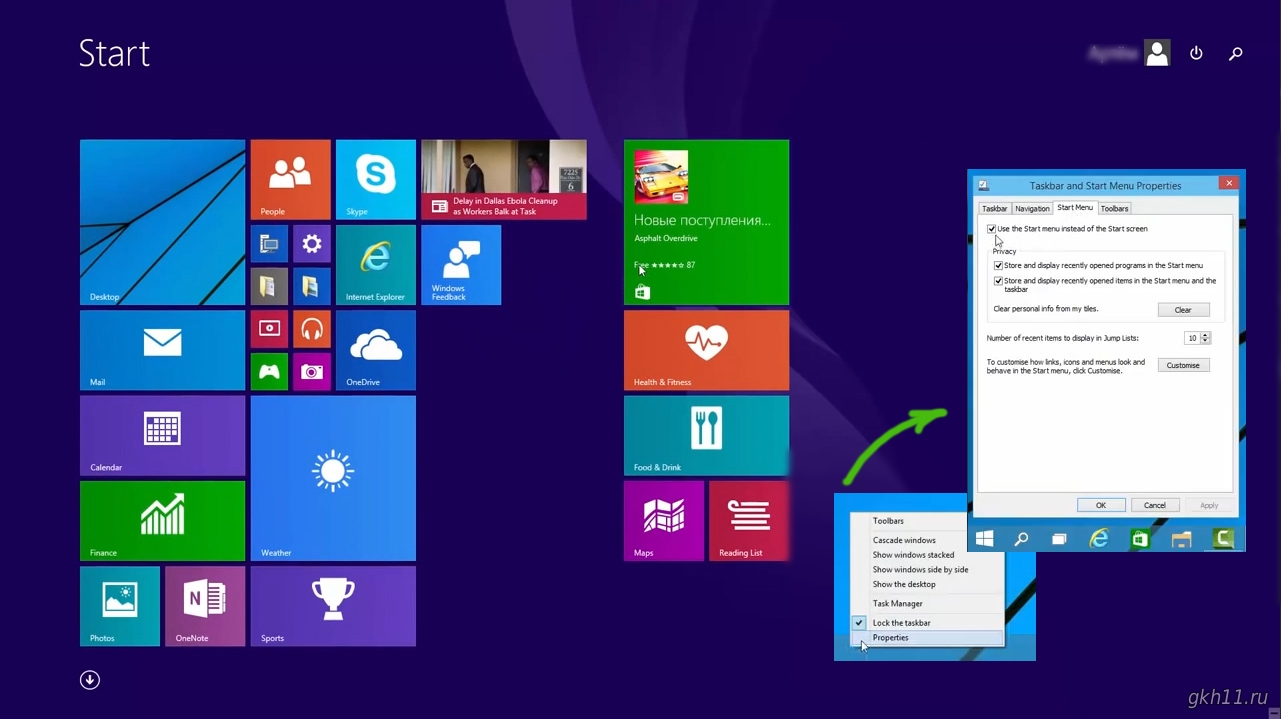Open the Camtasia icon on taskbar
The height and width of the screenshot is (719, 1281).
1222,539
